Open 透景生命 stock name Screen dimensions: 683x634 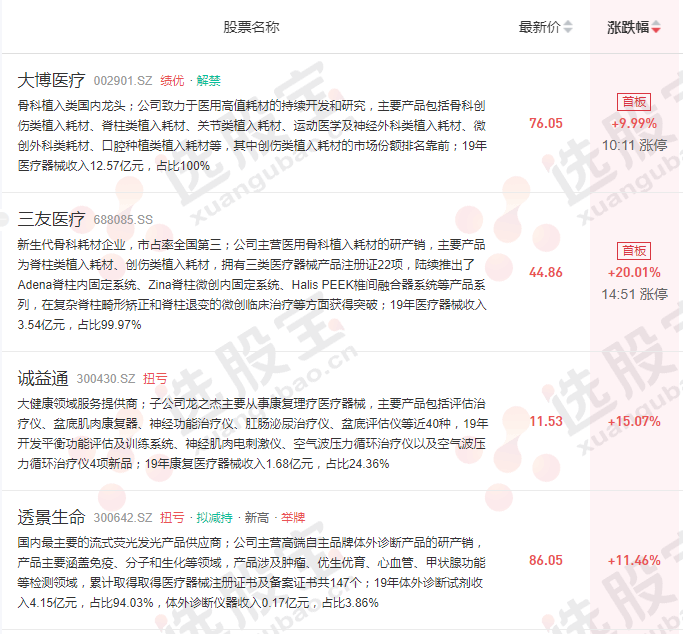51,517
